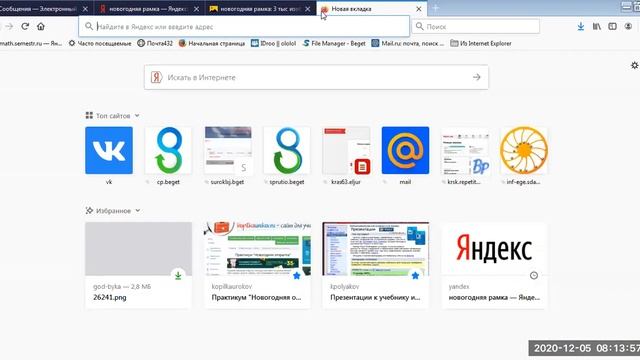Image resolution: width=640 pixels, height=360 pixels.
Task: Click bookmark star on kopilkaurokov card
Action: [297, 276]
